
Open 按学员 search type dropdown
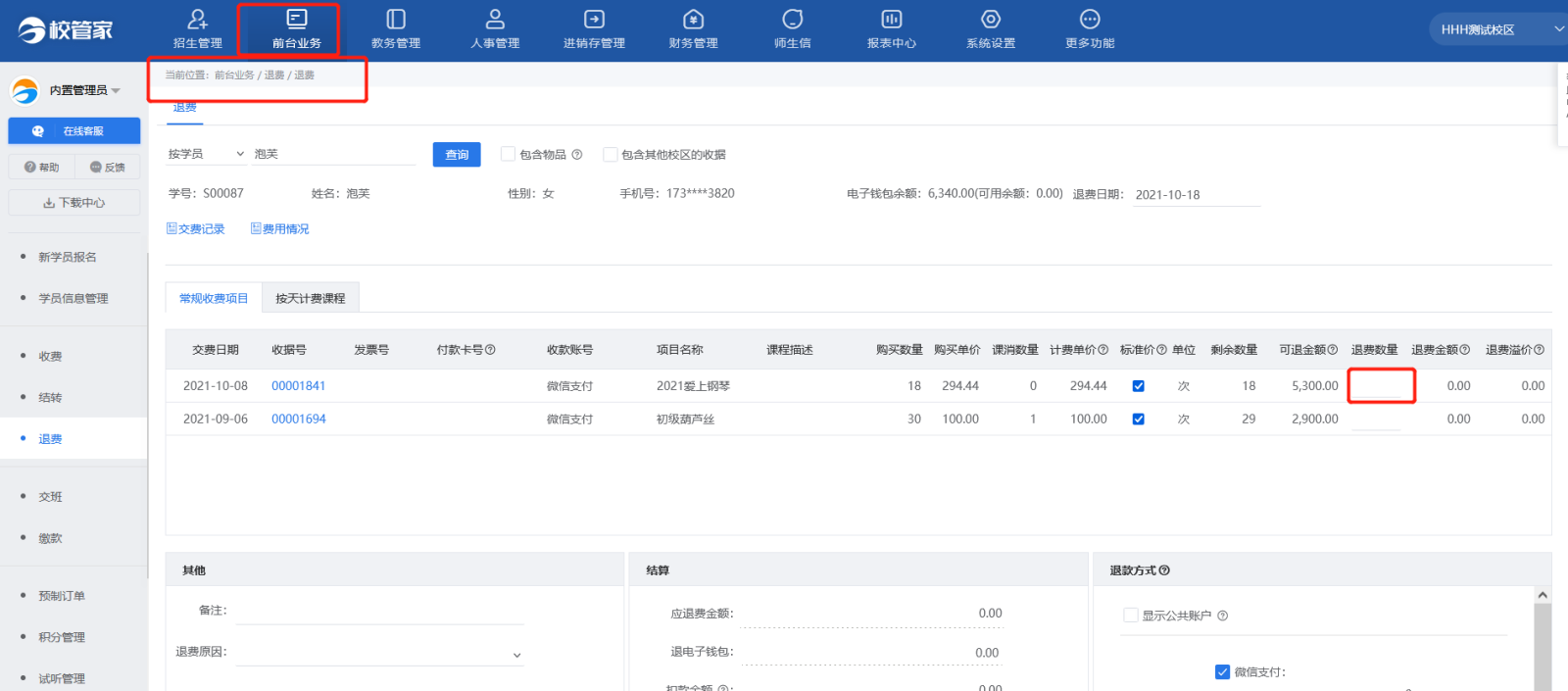206,154
